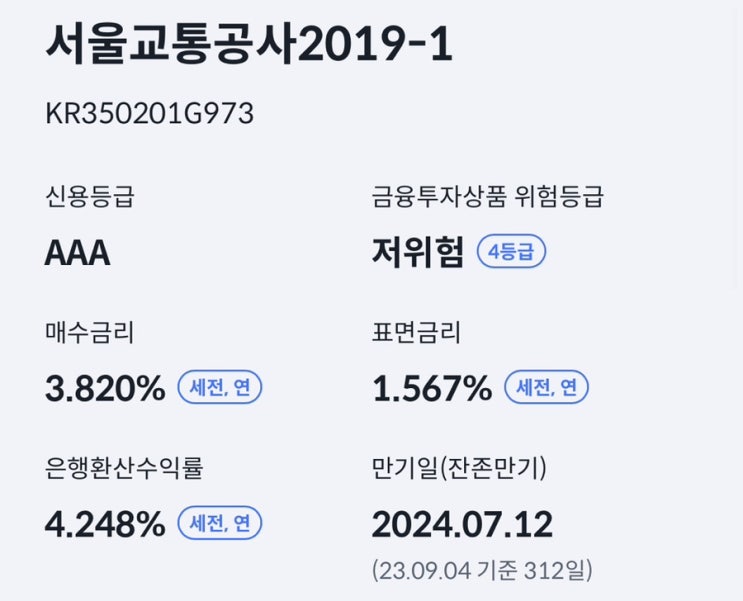Click the 매수금리 label
The image size is (743, 601).
89,333
